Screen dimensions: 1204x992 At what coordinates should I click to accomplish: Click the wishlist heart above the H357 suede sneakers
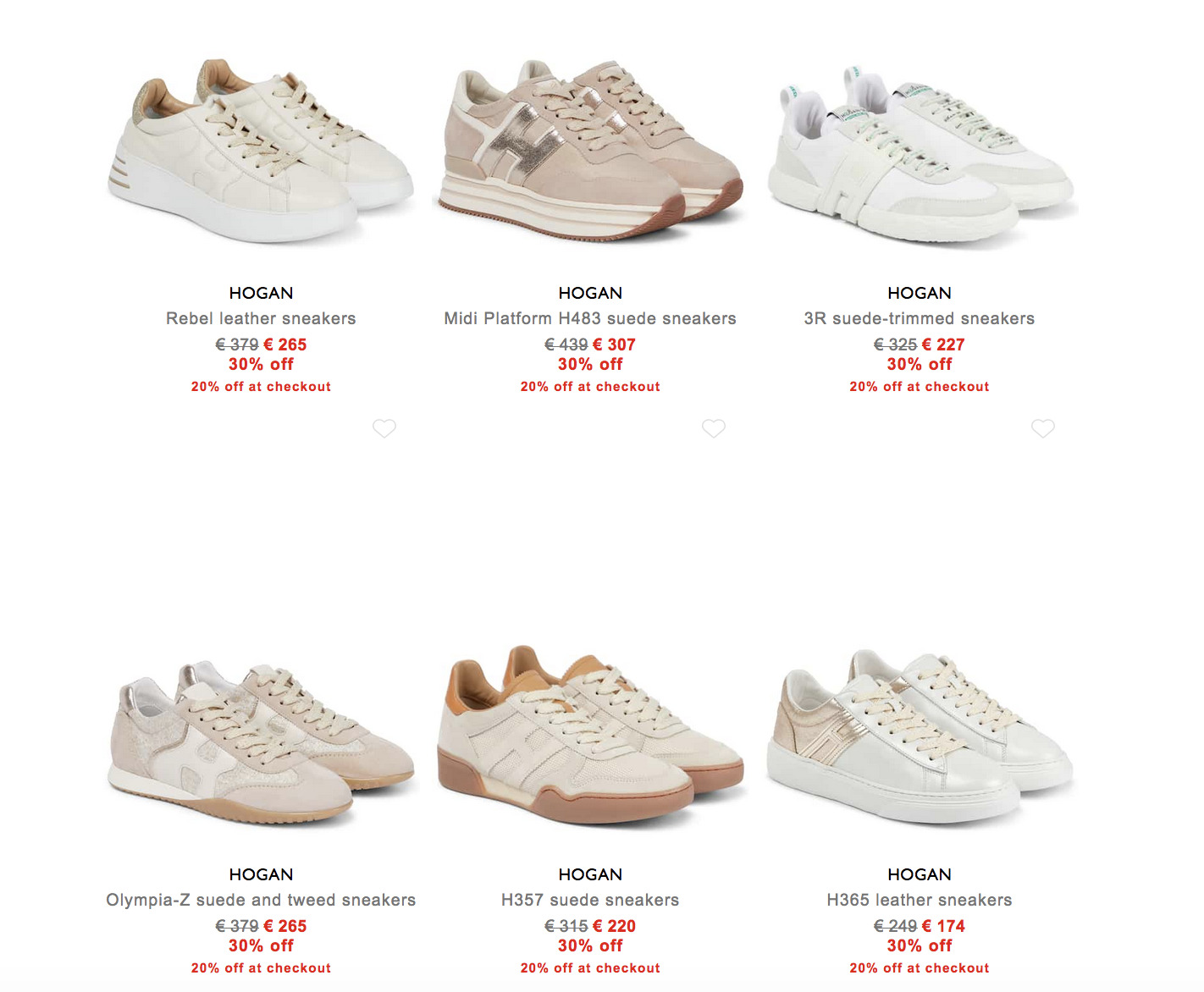(714, 428)
